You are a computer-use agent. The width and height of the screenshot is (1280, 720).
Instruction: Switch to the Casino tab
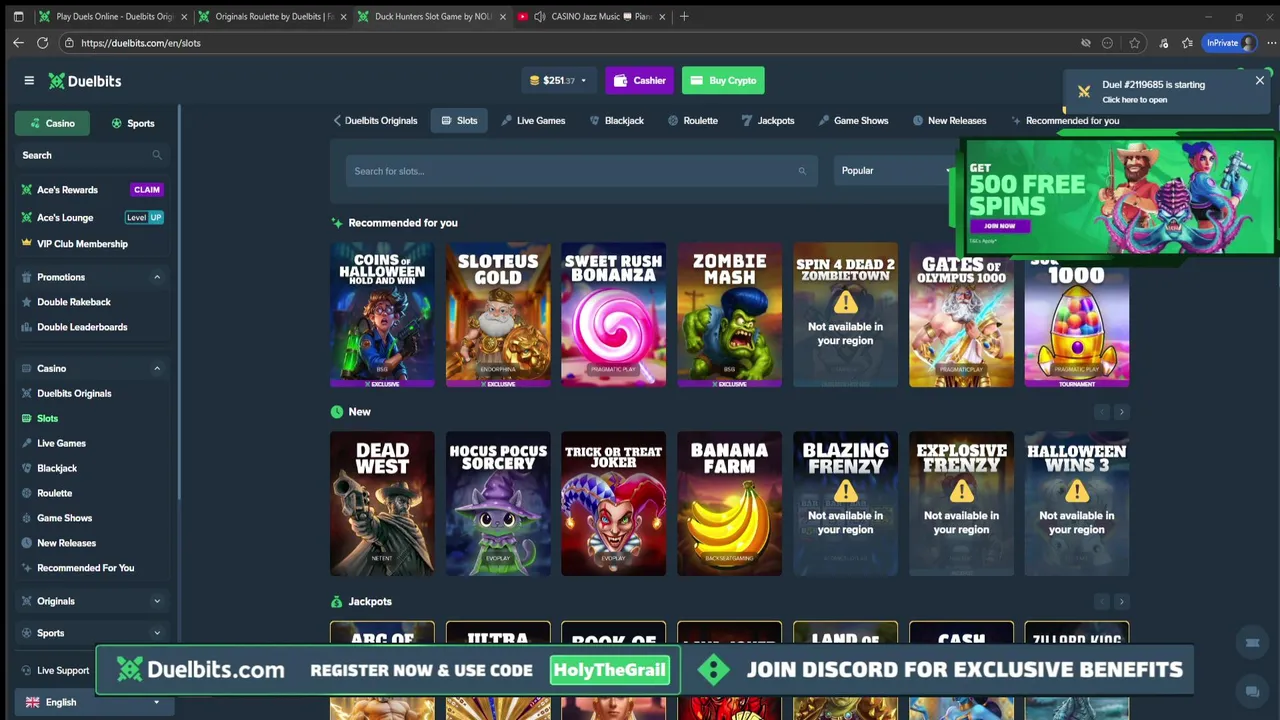coord(50,123)
